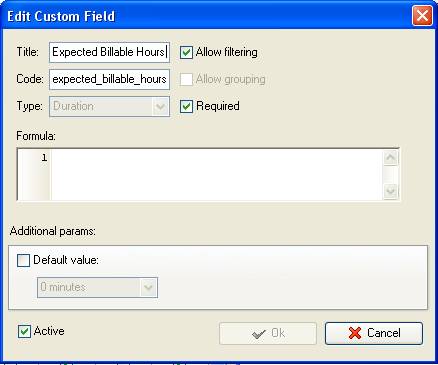
Task: Click the formula scrollbar down arrow
Action: tap(390, 191)
